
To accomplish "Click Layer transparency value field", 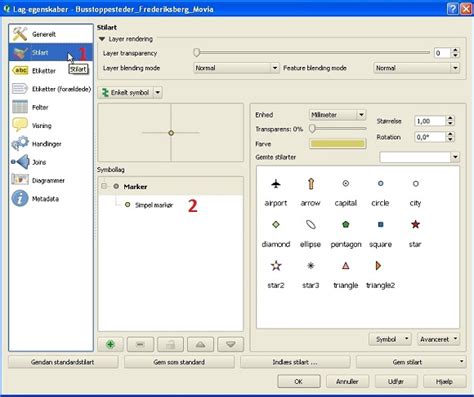I will point(442,53).
